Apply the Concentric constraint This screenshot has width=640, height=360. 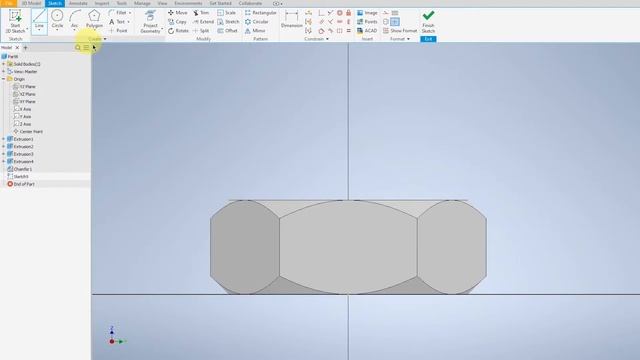(x=340, y=13)
